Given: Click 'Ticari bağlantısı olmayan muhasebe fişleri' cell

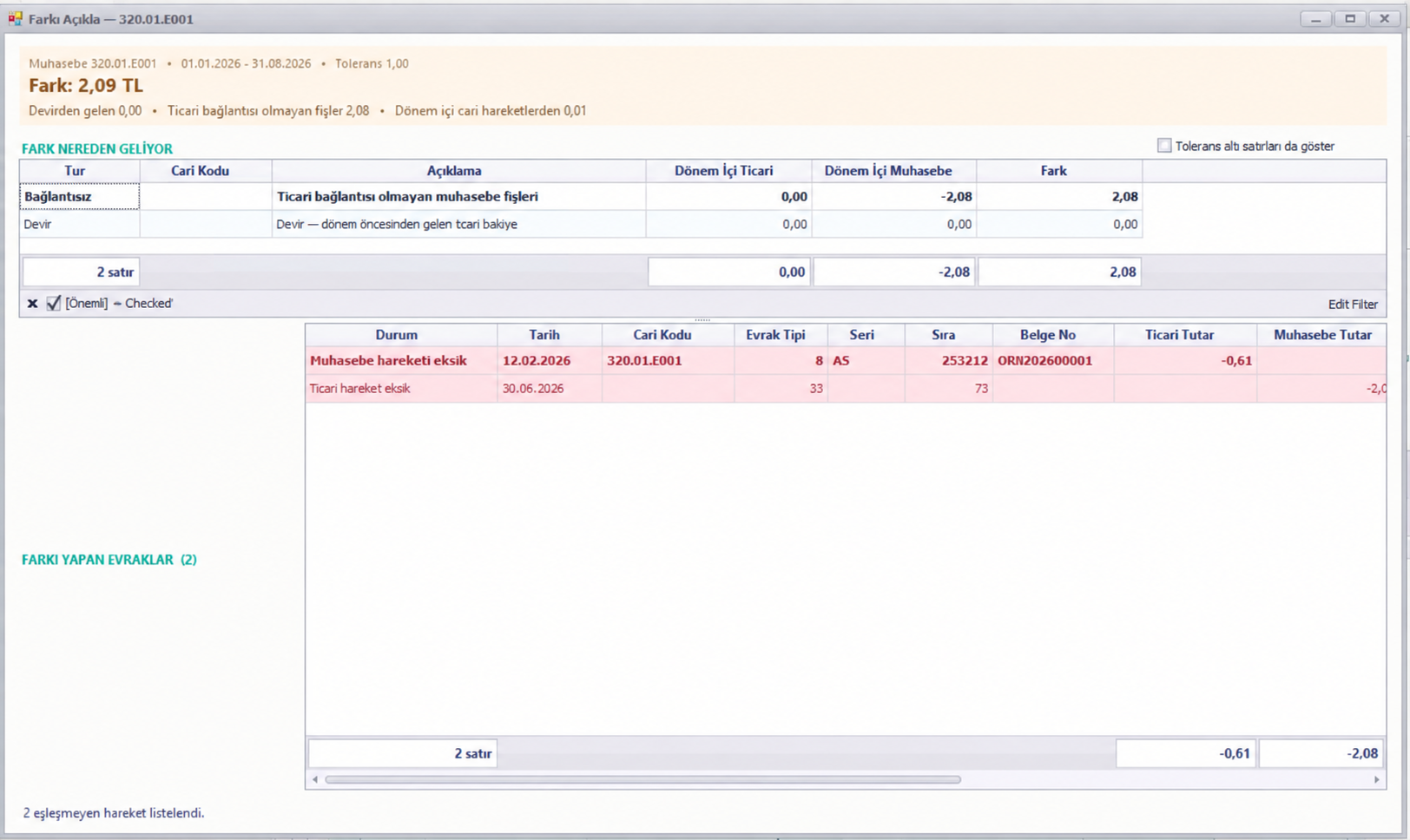Looking at the screenshot, I should pos(458,196).
